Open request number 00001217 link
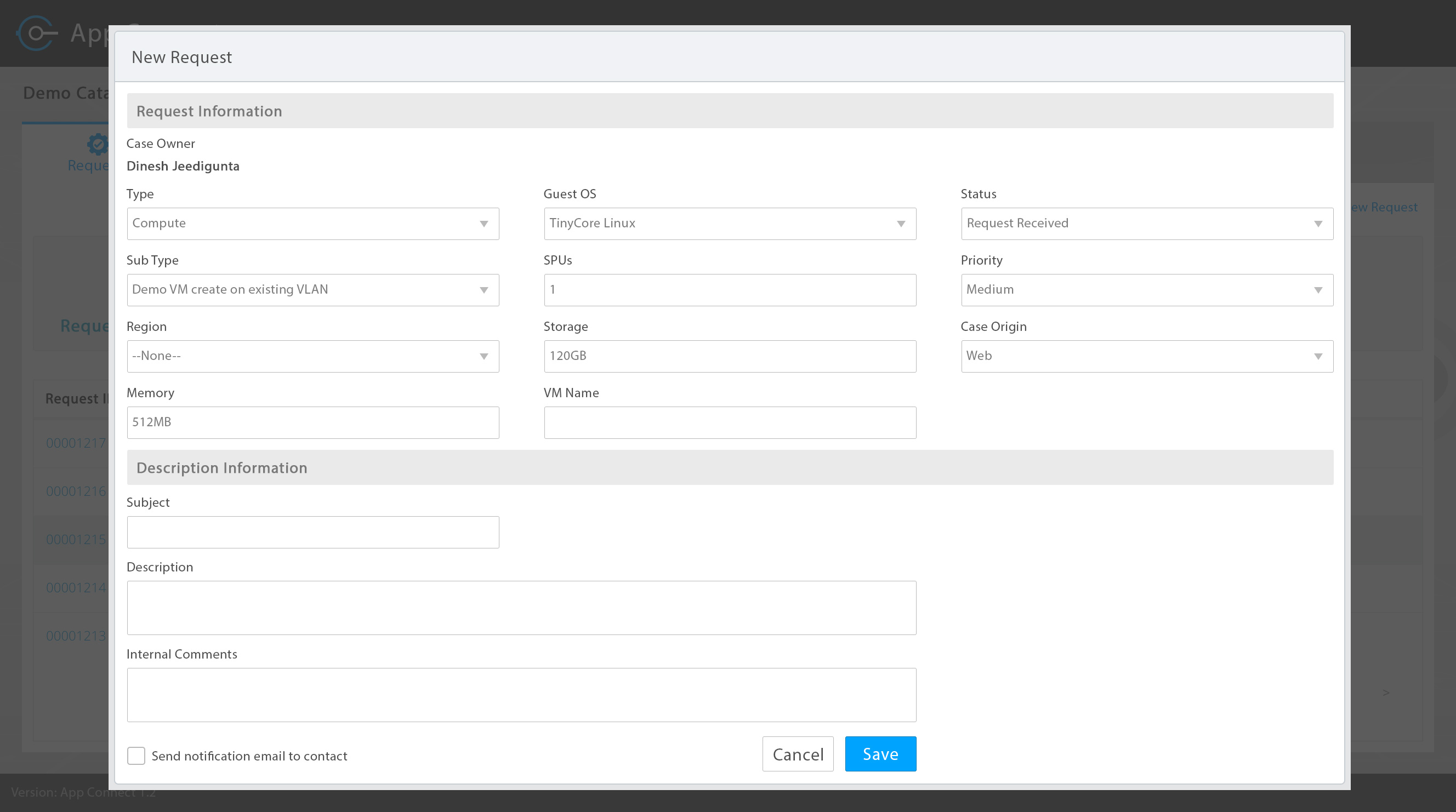Image resolution: width=1456 pixels, height=812 pixels. pyautogui.click(x=76, y=443)
